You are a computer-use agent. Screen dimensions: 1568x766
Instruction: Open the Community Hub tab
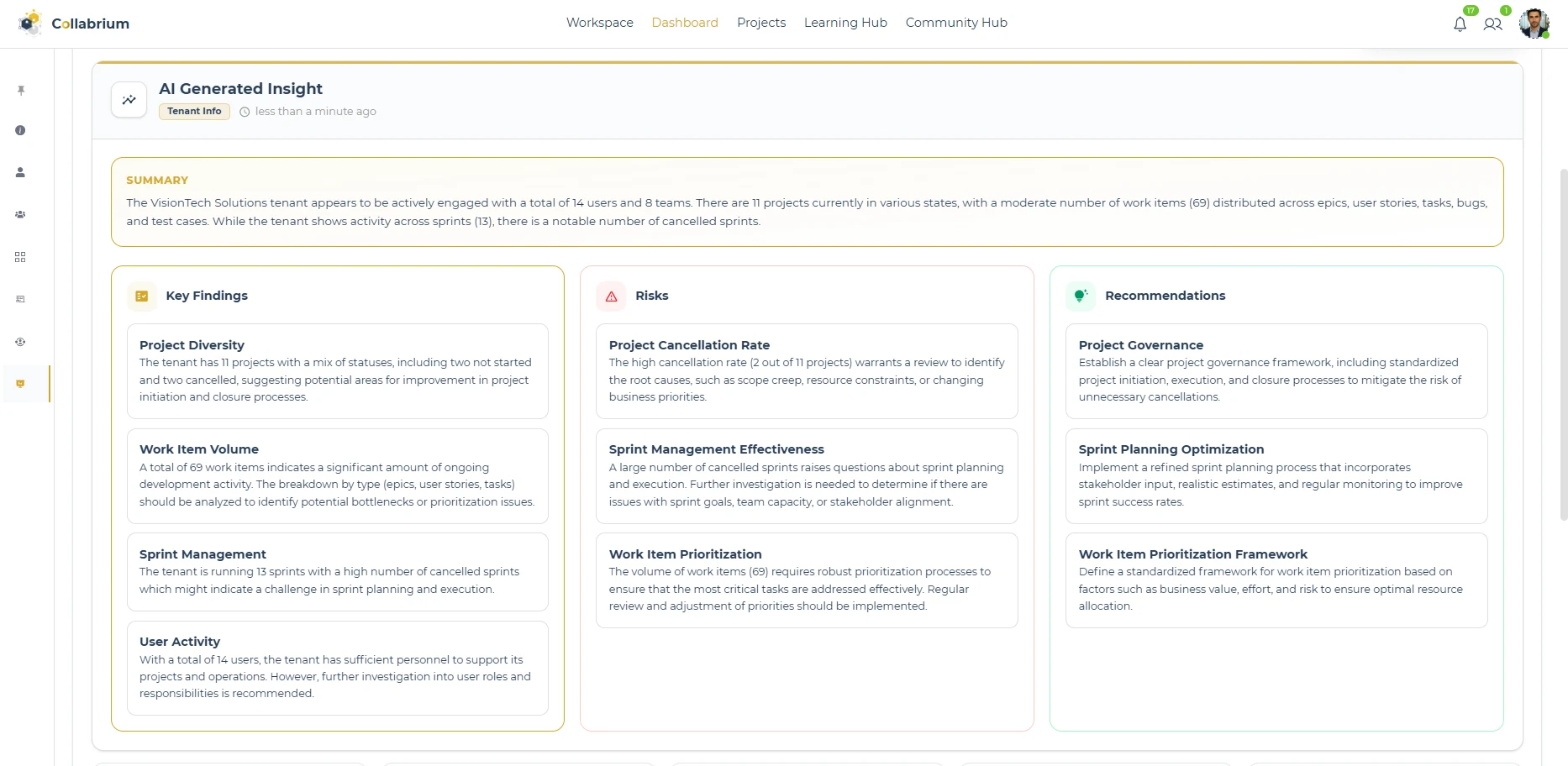tap(956, 23)
